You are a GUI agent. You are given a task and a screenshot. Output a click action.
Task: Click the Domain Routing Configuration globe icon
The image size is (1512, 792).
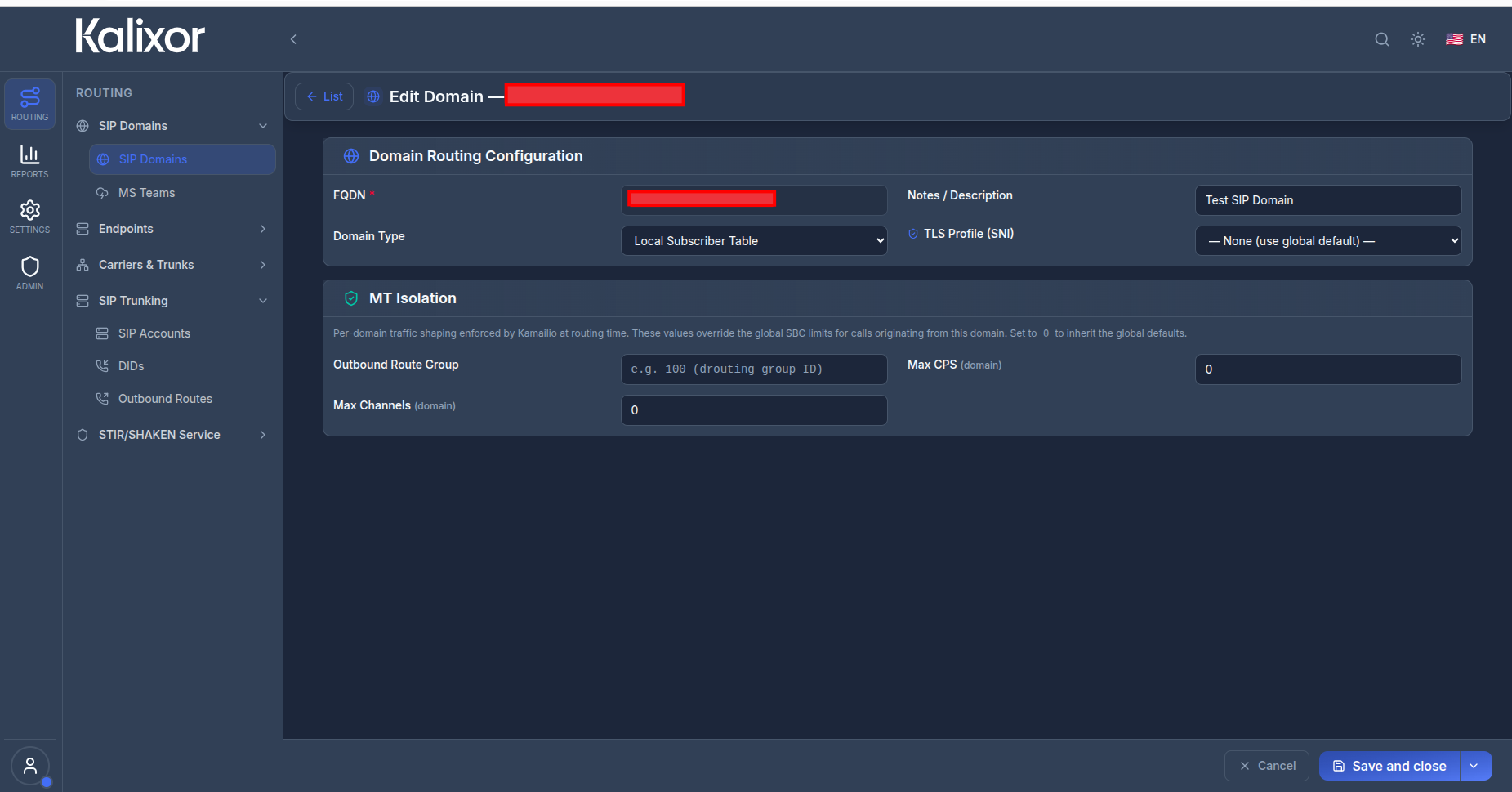pyautogui.click(x=351, y=156)
